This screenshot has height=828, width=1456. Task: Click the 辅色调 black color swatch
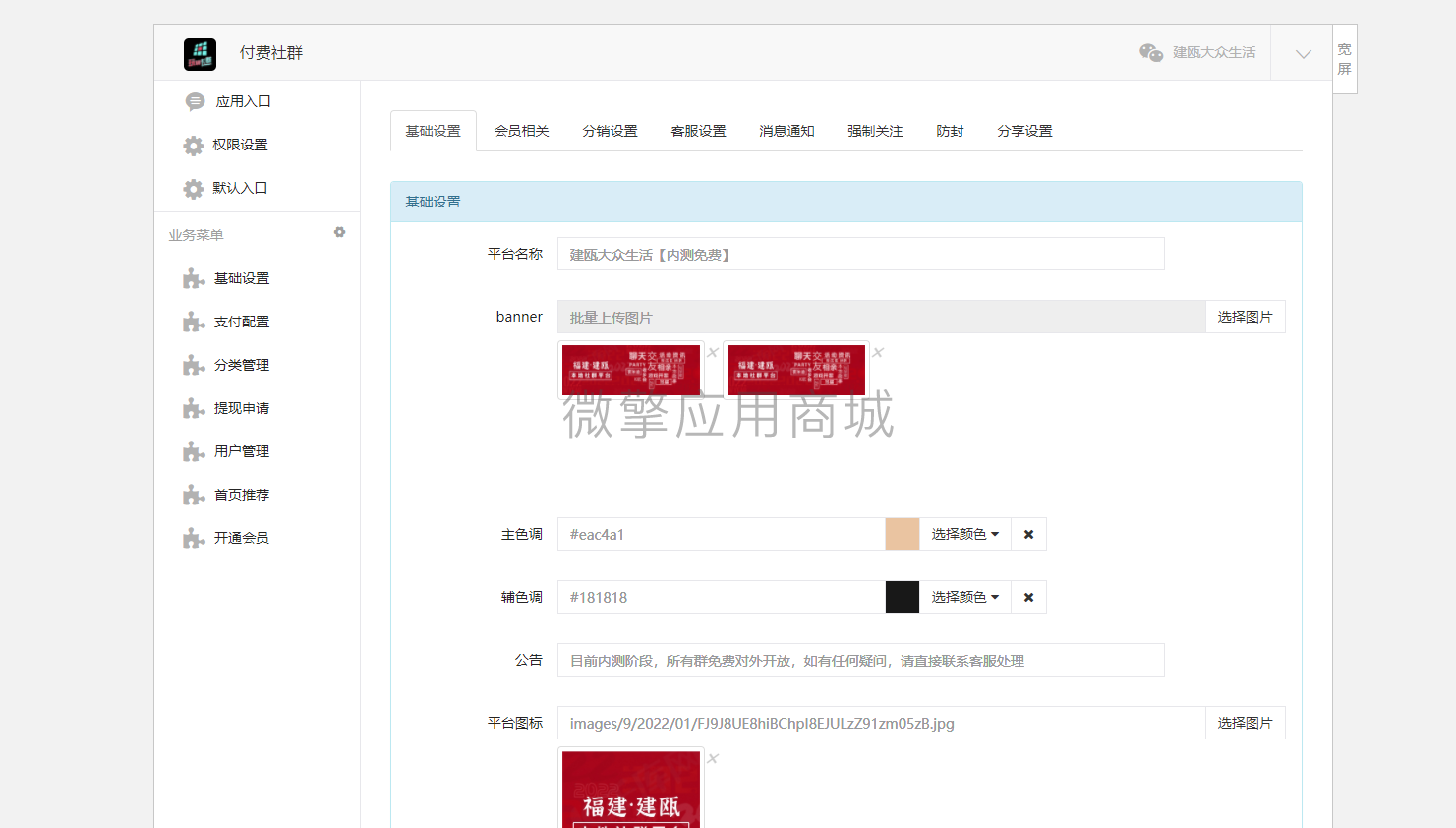click(x=903, y=597)
